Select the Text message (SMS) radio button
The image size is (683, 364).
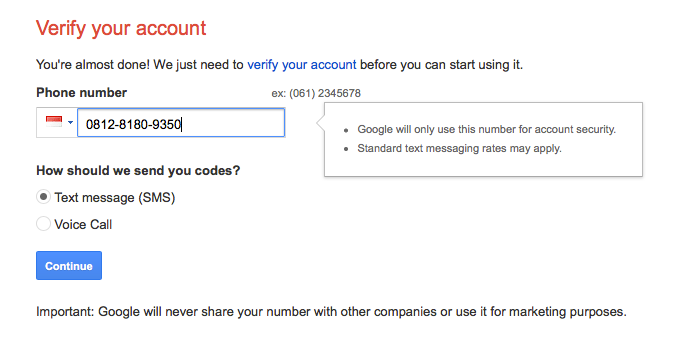[43, 197]
